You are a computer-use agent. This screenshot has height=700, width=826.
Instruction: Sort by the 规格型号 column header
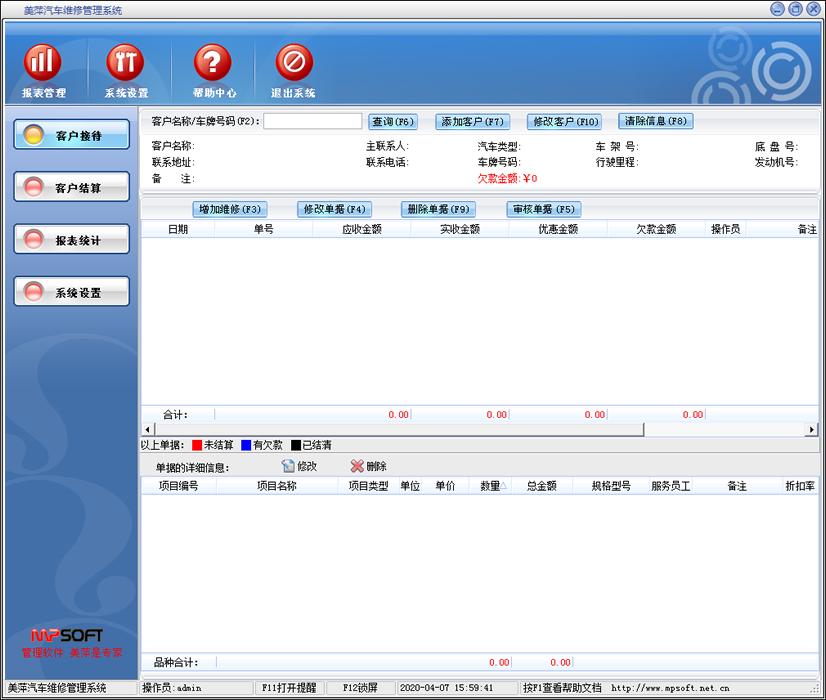point(611,486)
